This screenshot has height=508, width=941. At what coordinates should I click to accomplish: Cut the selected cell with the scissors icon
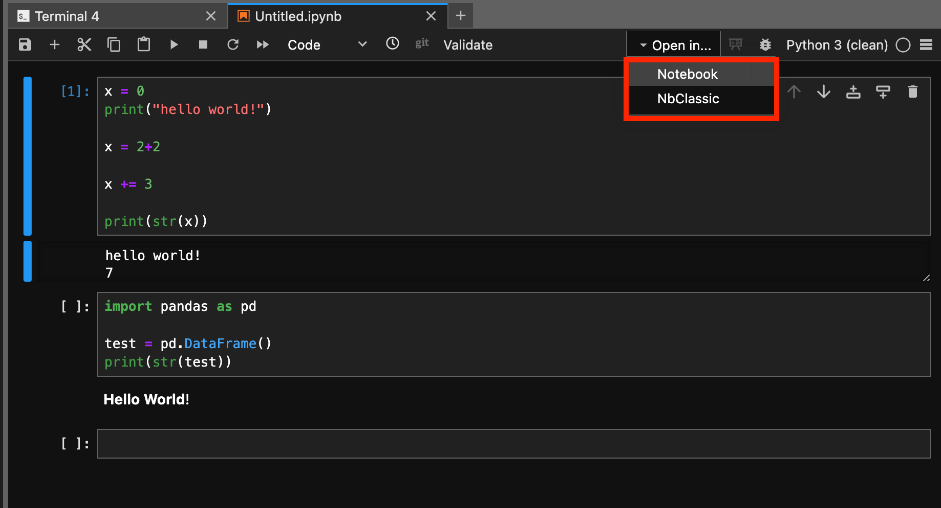[x=84, y=44]
